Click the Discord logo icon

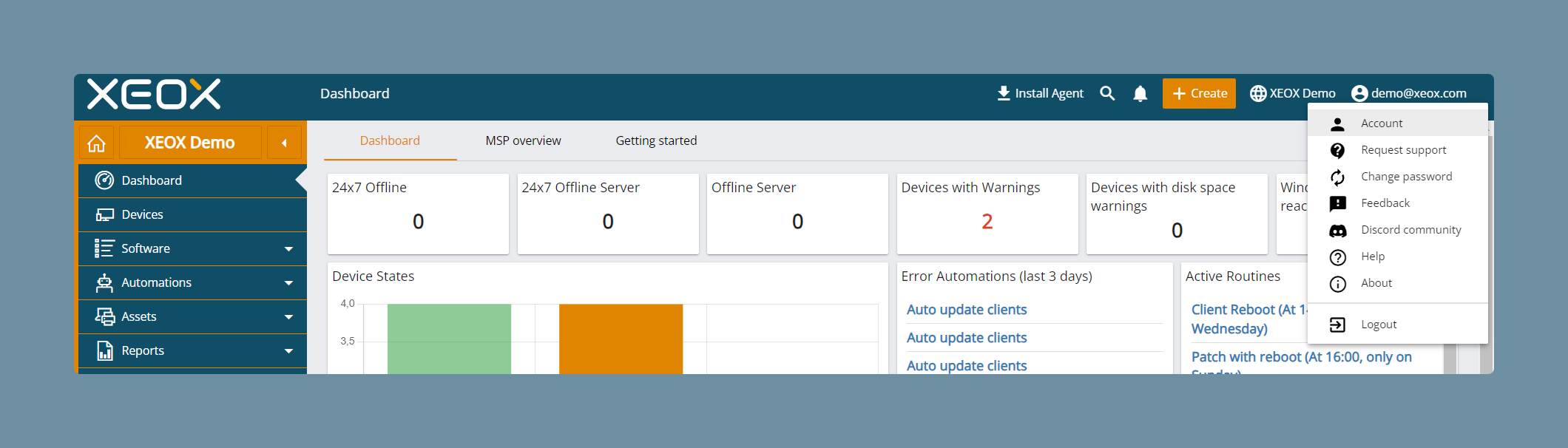tap(1338, 231)
